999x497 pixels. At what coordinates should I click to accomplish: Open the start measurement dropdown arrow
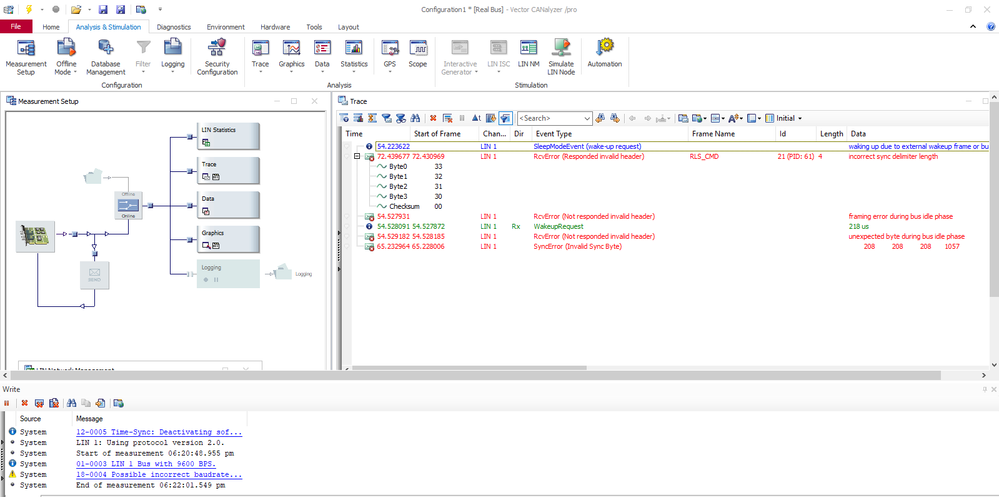click(42, 10)
